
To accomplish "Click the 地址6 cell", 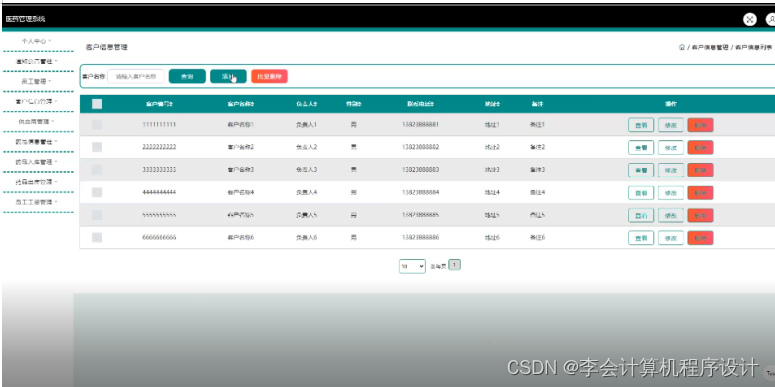I will 492,238.
